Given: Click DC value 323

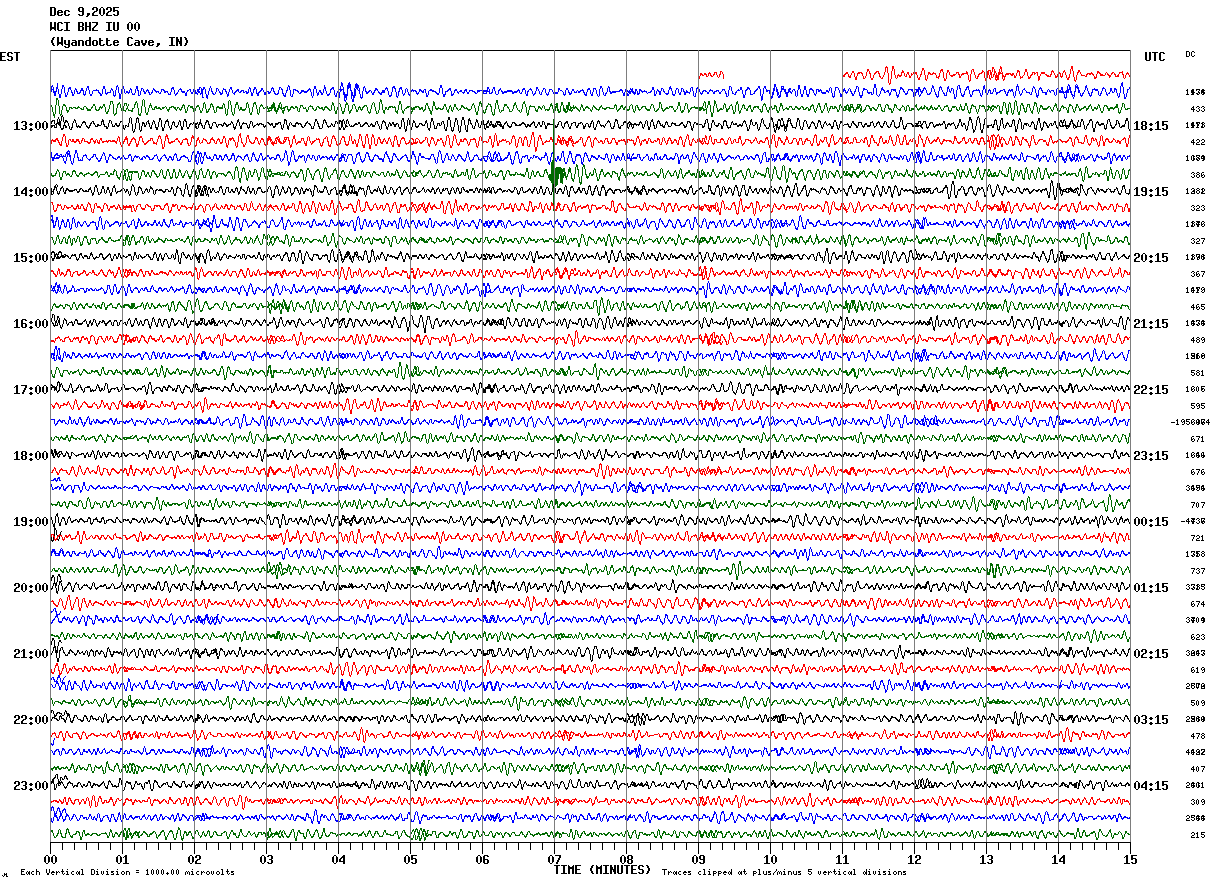Looking at the screenshot, I should (1197, 208).
